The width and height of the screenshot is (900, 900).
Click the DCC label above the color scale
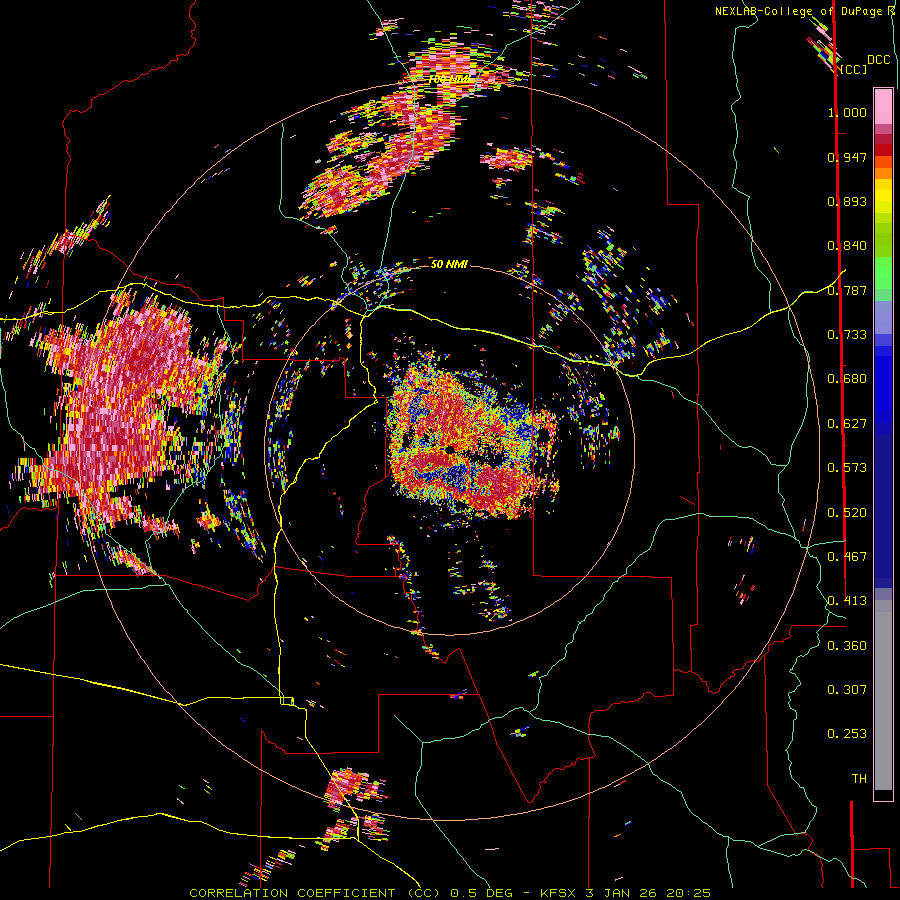pyautogui.click(x=878, y=60)
